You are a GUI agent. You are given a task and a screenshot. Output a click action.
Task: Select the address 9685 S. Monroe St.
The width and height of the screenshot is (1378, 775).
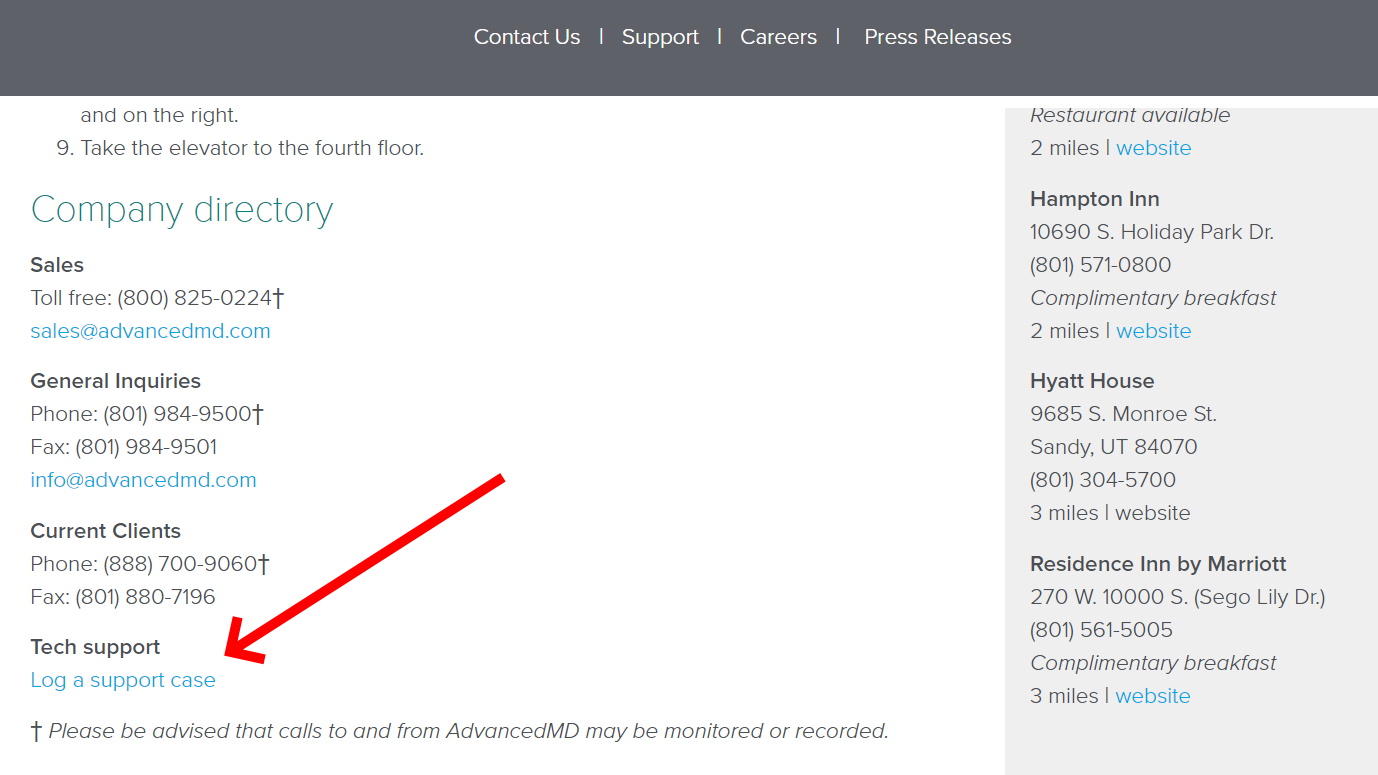click(1124, 414)
